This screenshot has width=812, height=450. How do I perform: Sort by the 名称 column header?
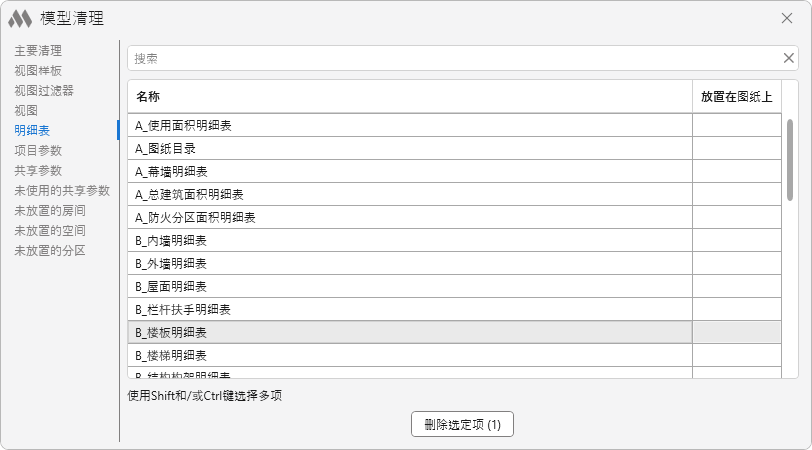(x=148, y=97)
